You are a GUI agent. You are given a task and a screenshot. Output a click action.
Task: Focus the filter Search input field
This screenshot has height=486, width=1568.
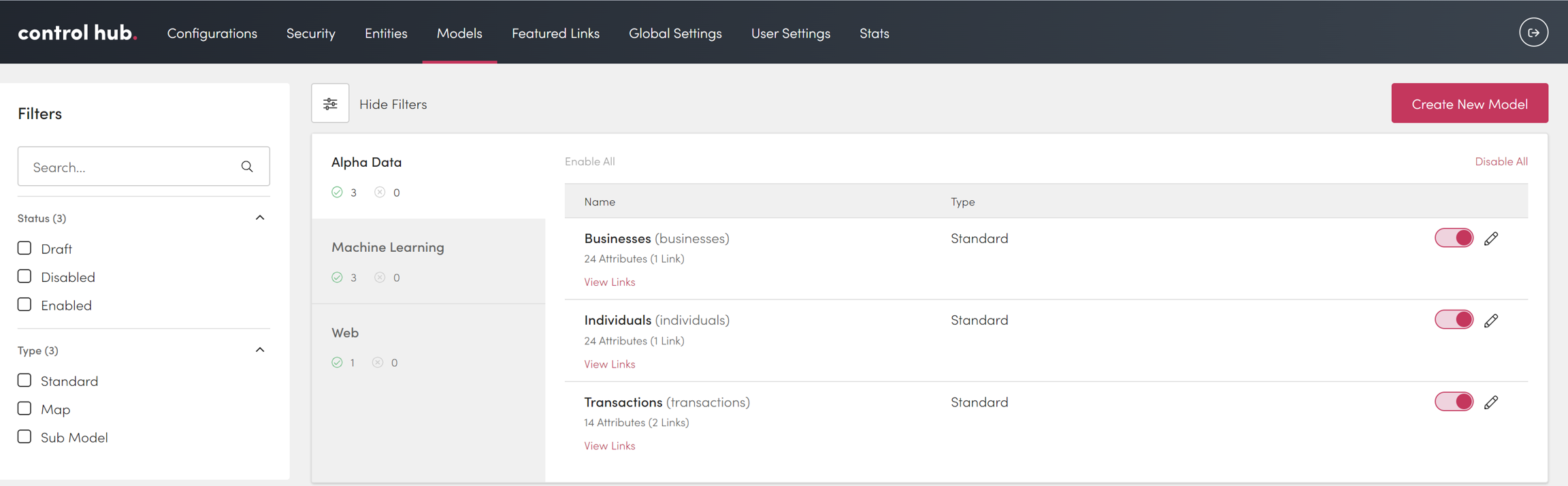(x=129, y=167)
